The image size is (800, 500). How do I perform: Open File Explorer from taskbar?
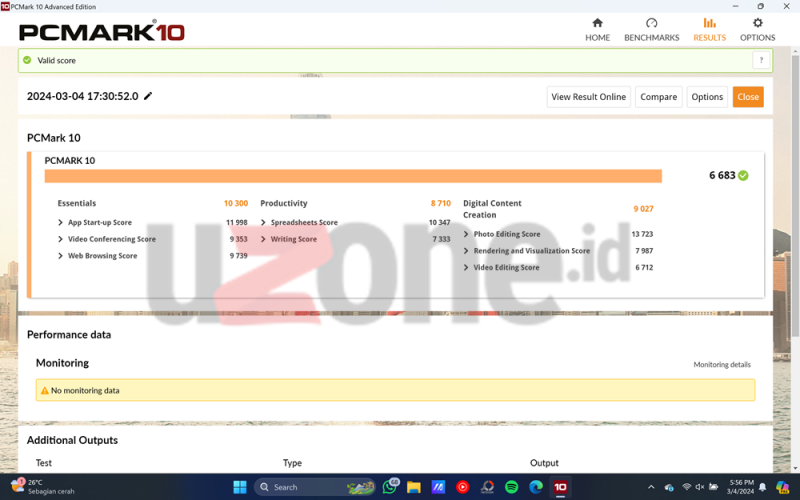(x=414, y=487)
